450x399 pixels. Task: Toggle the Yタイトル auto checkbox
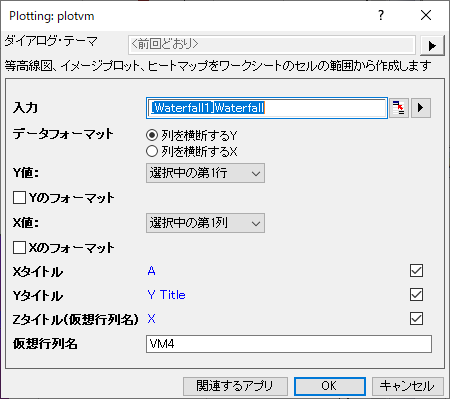(416, 295)
